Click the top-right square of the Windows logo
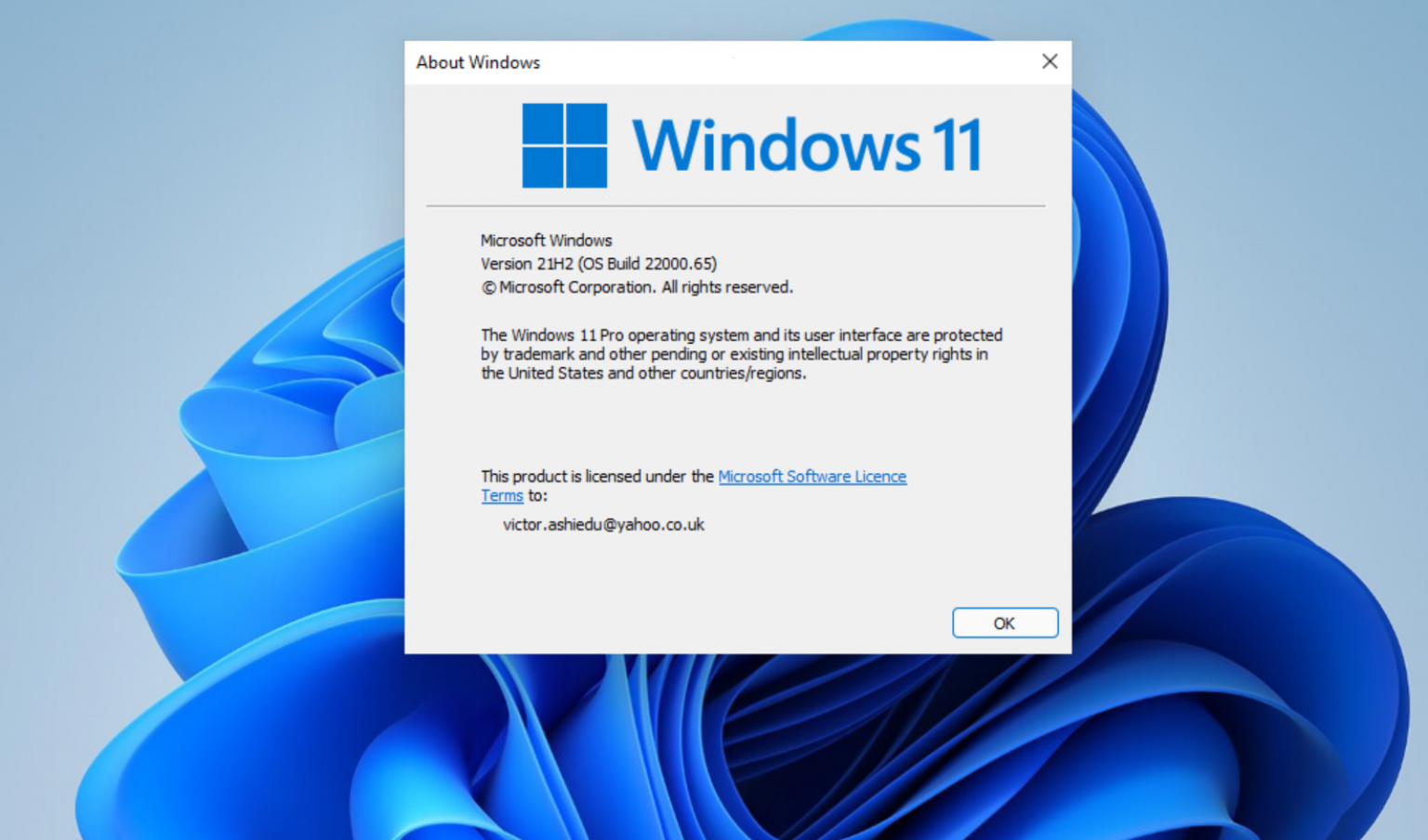 (x=586, y=125)
